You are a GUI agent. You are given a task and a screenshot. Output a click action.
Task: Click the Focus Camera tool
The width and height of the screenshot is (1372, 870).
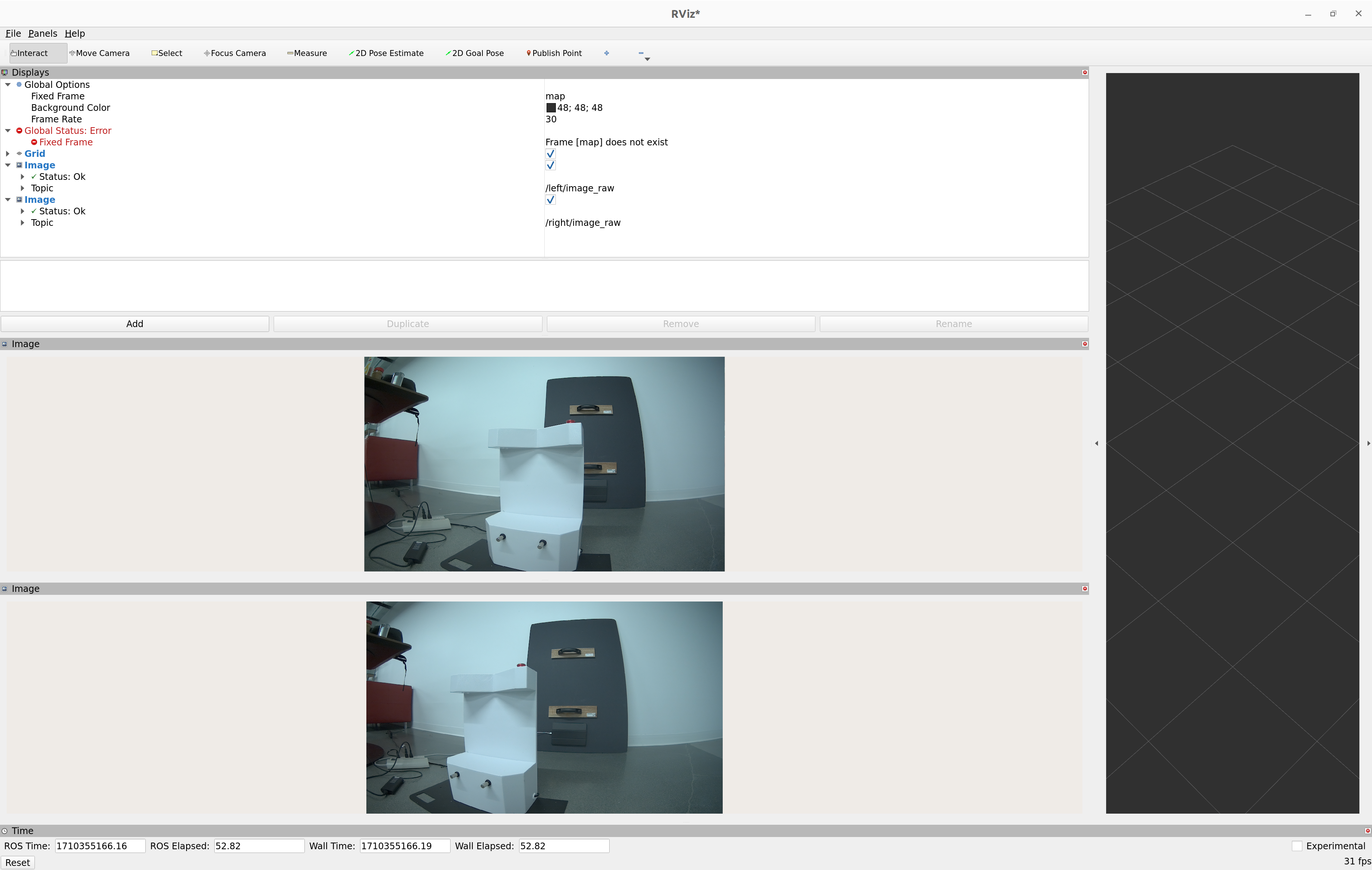tap(235, 53)
